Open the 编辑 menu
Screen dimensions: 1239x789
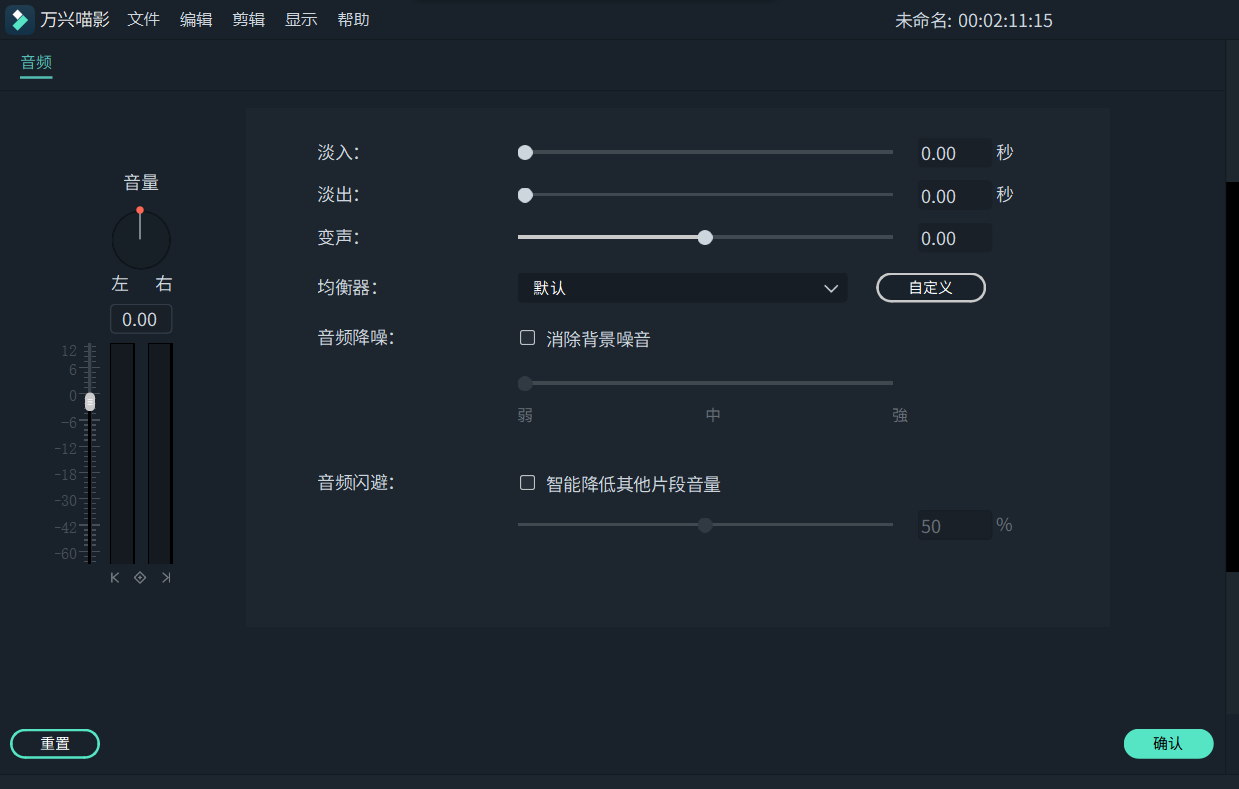click(196, 19)
